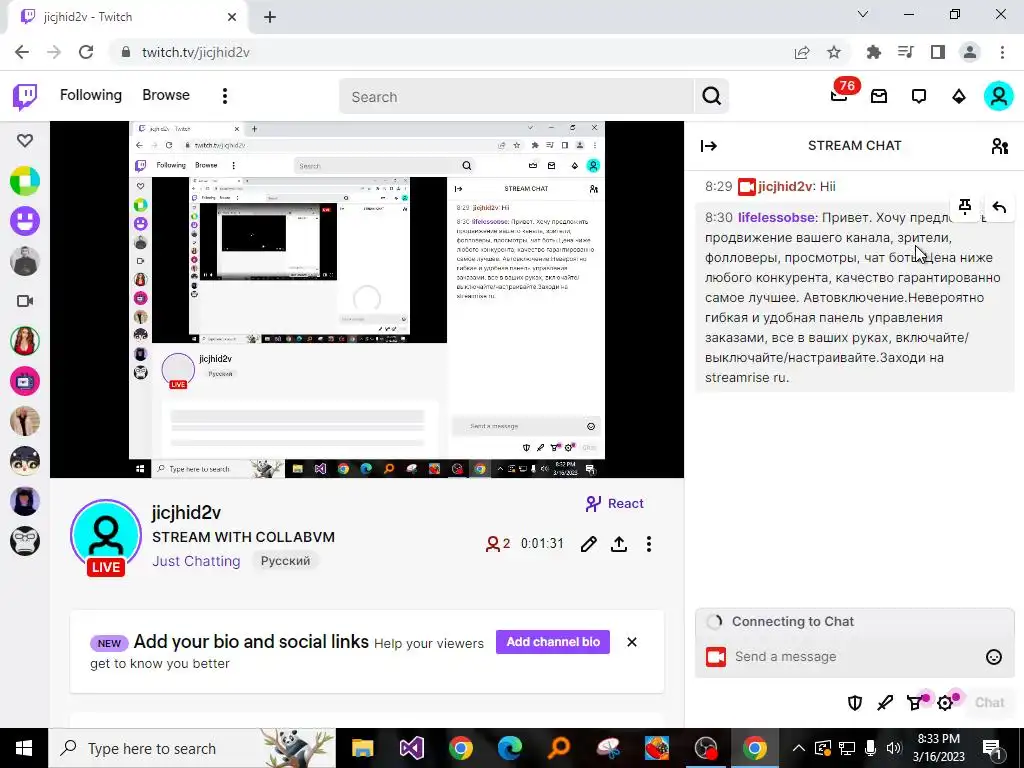Screen dimensions: 1024x768
Task: Click the magnifier search button
Action: [x=712, y=97]
